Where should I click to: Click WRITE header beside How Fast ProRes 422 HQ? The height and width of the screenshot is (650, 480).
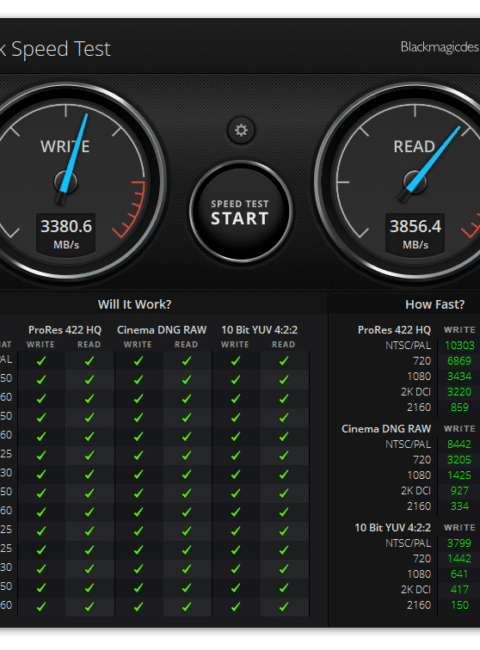click(460, 330)
